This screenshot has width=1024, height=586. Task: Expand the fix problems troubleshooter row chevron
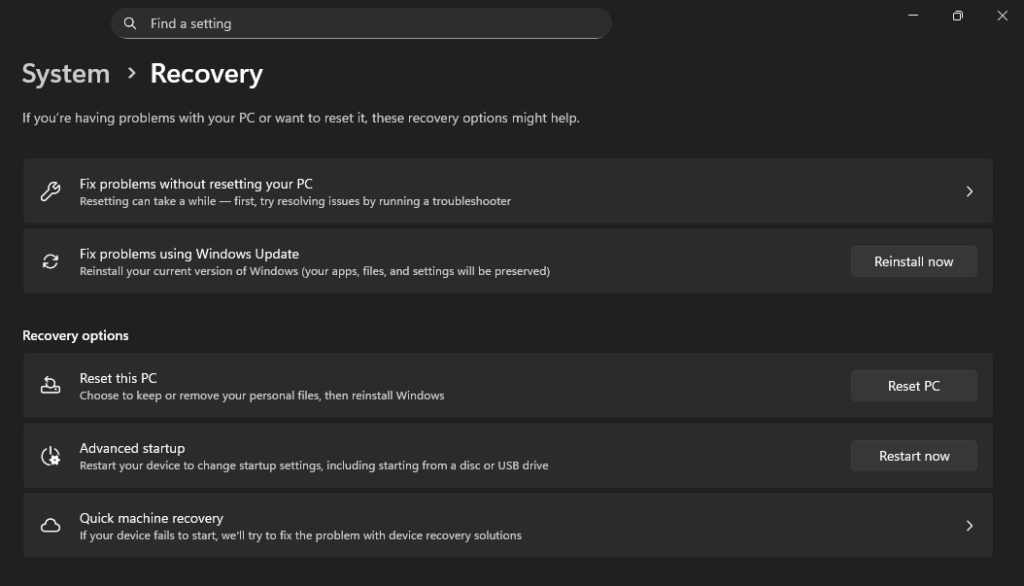(x=968, y=190)
